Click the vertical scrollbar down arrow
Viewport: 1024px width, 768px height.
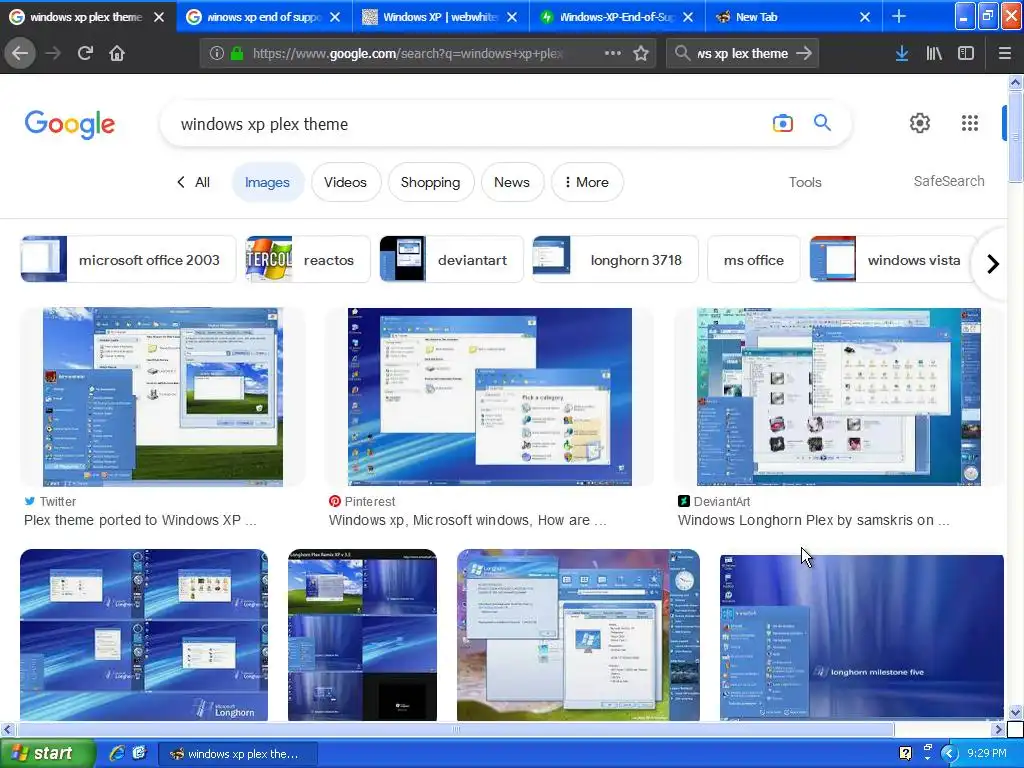tap(1015, 712)
